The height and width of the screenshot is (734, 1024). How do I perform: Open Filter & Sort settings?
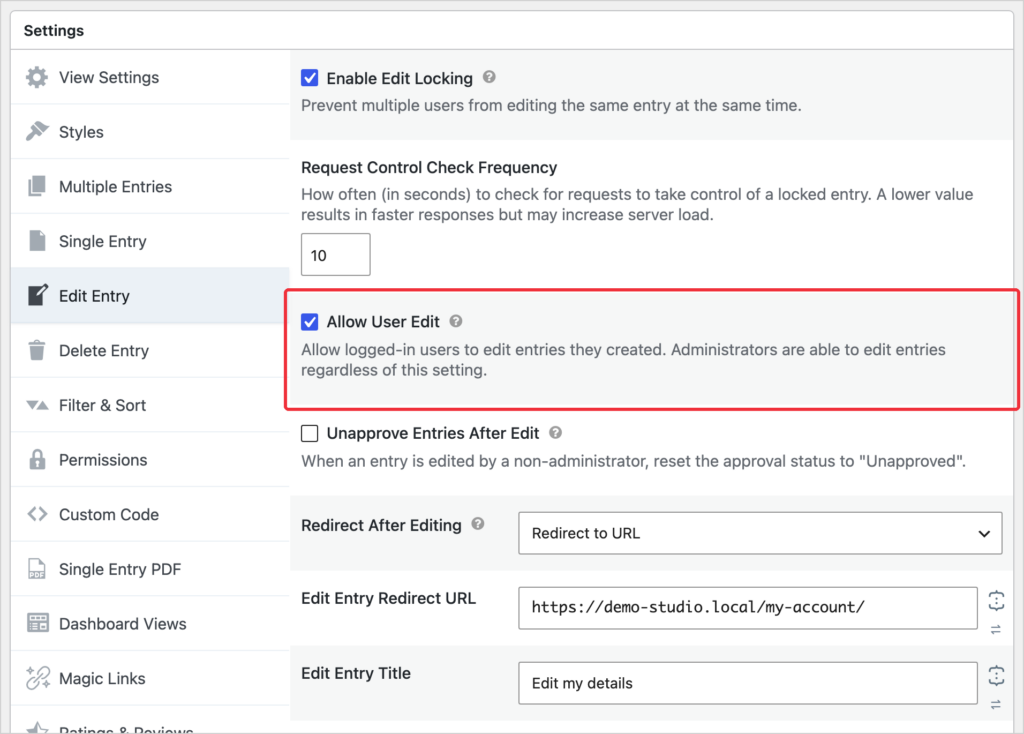(150, 405)
